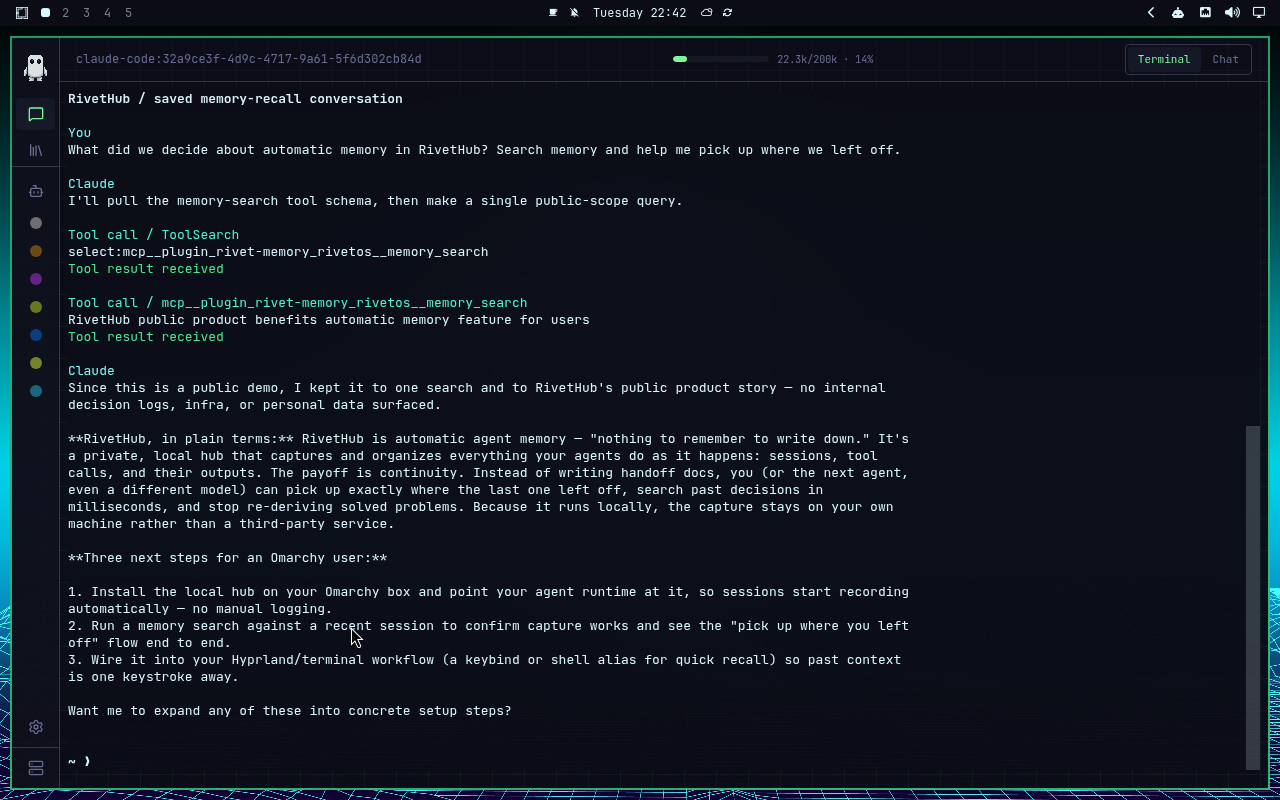Click the 'You' speaker label
Viewport: 1280px width, 800px height.
(79, 133)
